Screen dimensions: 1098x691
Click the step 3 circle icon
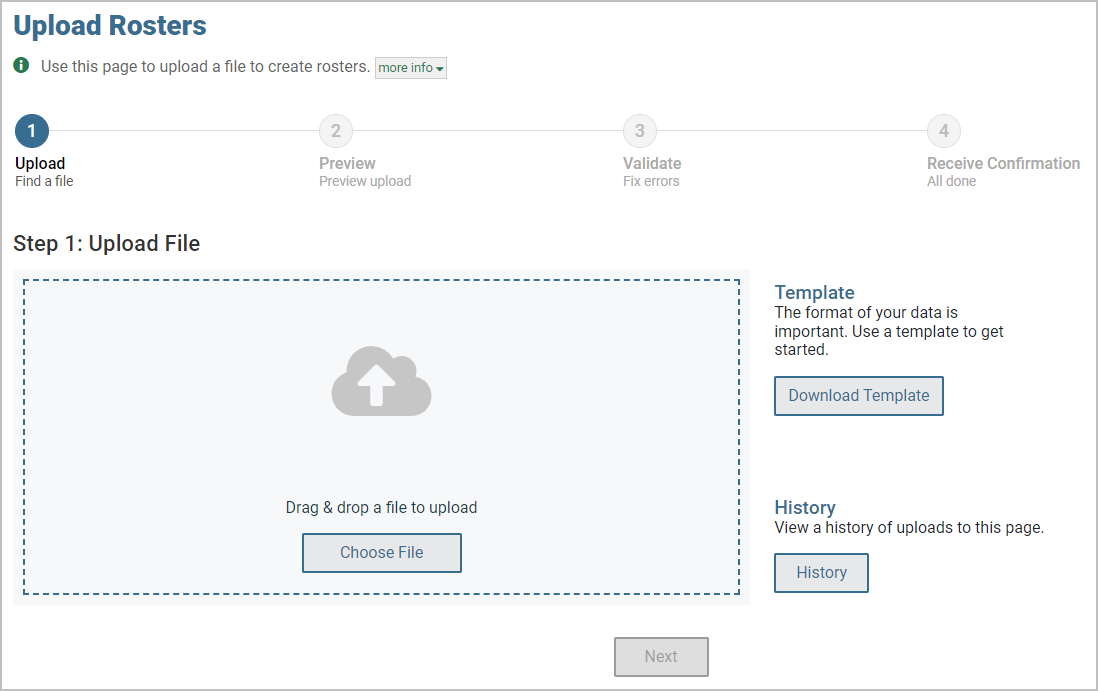tap(640, 131)
